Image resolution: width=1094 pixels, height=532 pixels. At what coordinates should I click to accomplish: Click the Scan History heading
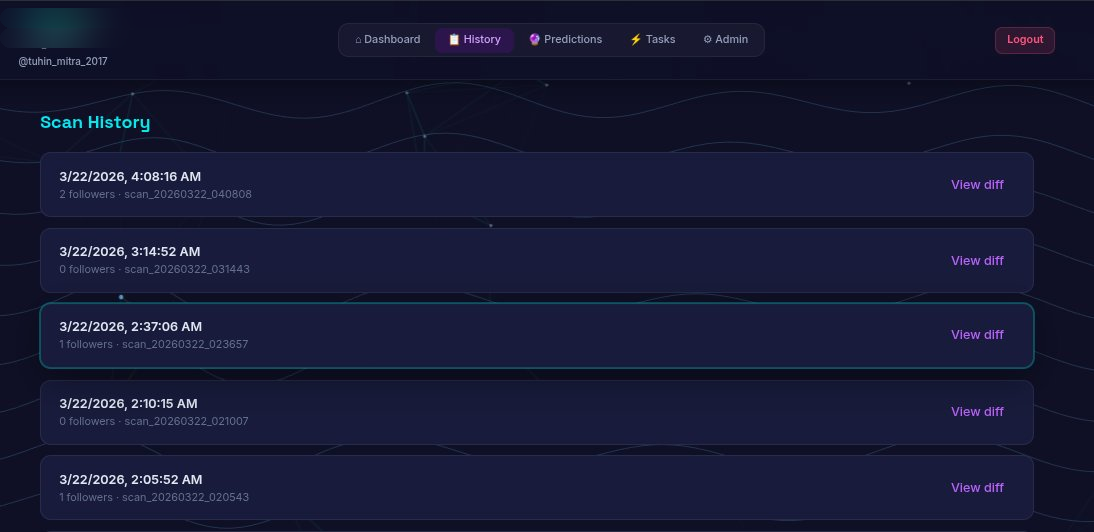pos(95,122)
